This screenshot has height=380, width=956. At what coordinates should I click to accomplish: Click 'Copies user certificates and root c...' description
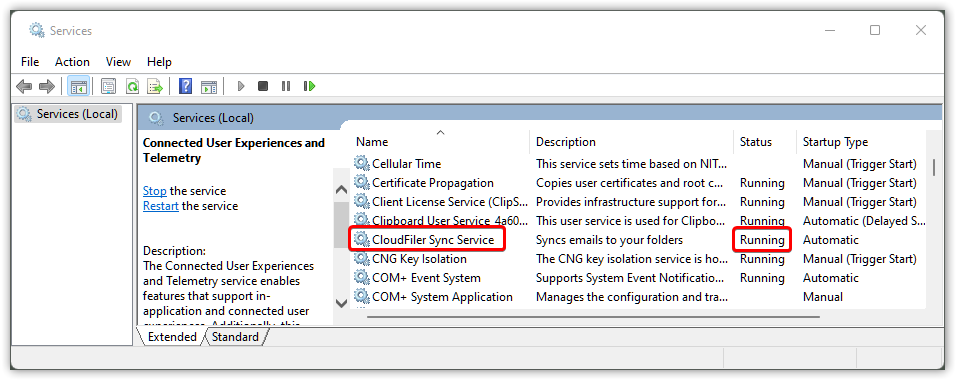point(629,182)
